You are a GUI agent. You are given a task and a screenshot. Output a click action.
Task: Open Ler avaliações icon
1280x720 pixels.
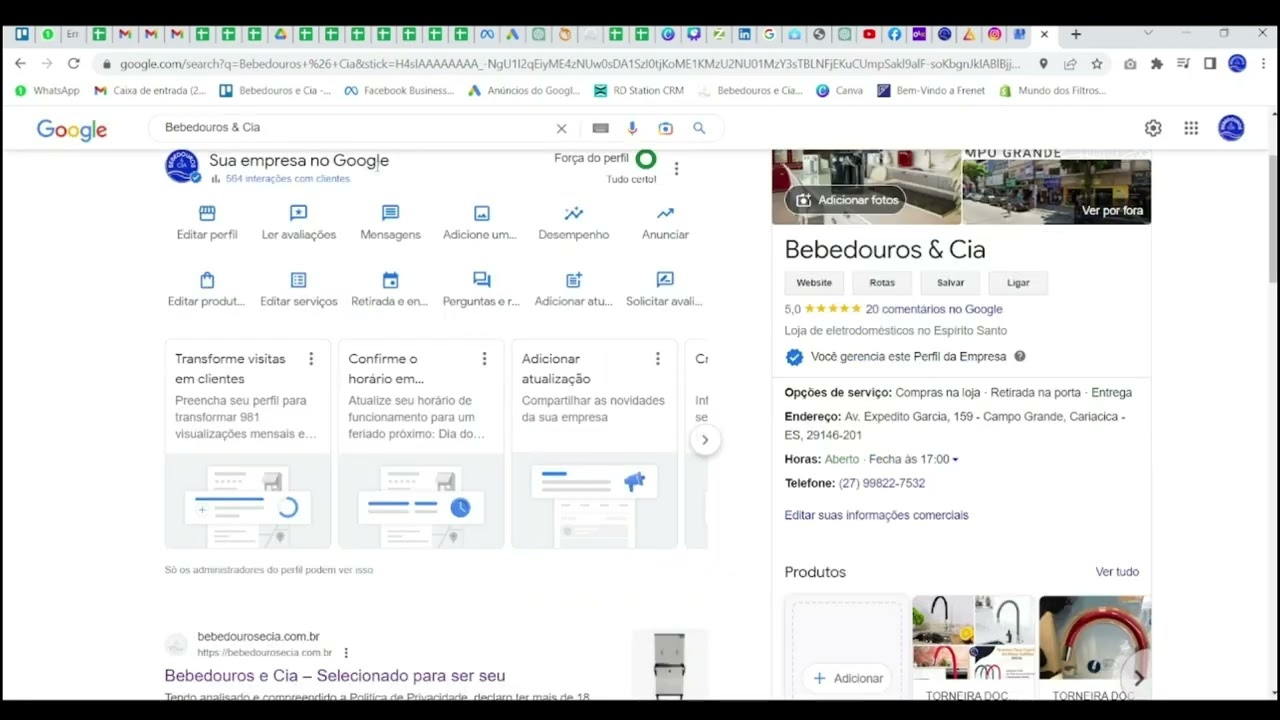point(298,213)
